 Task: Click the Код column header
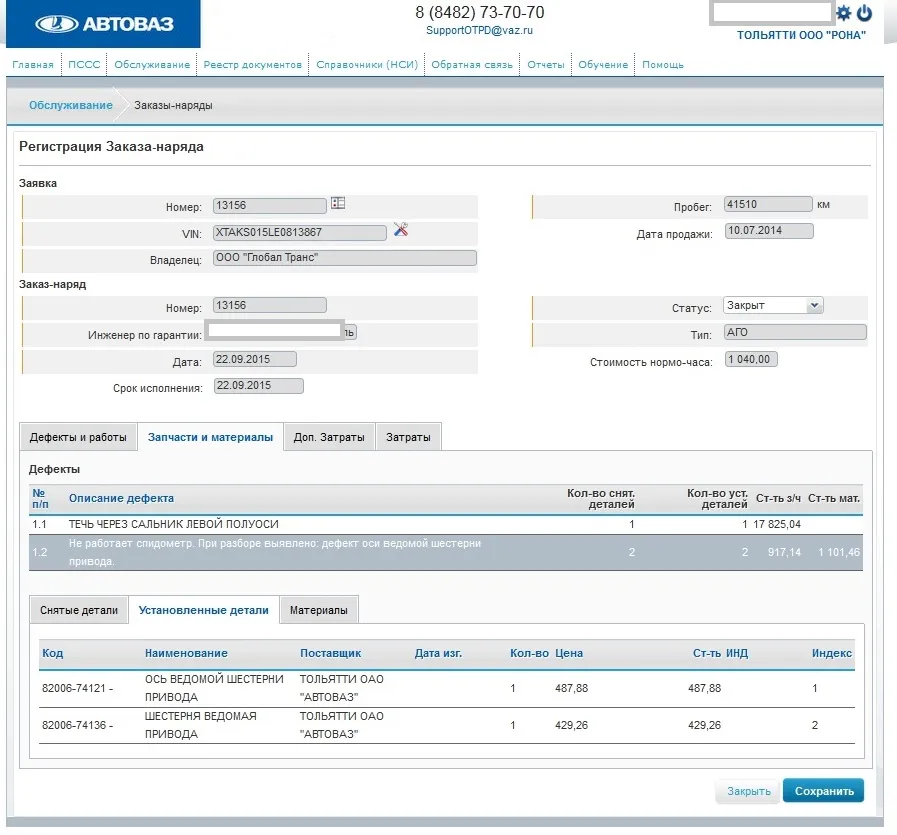[x=53, y=653]
